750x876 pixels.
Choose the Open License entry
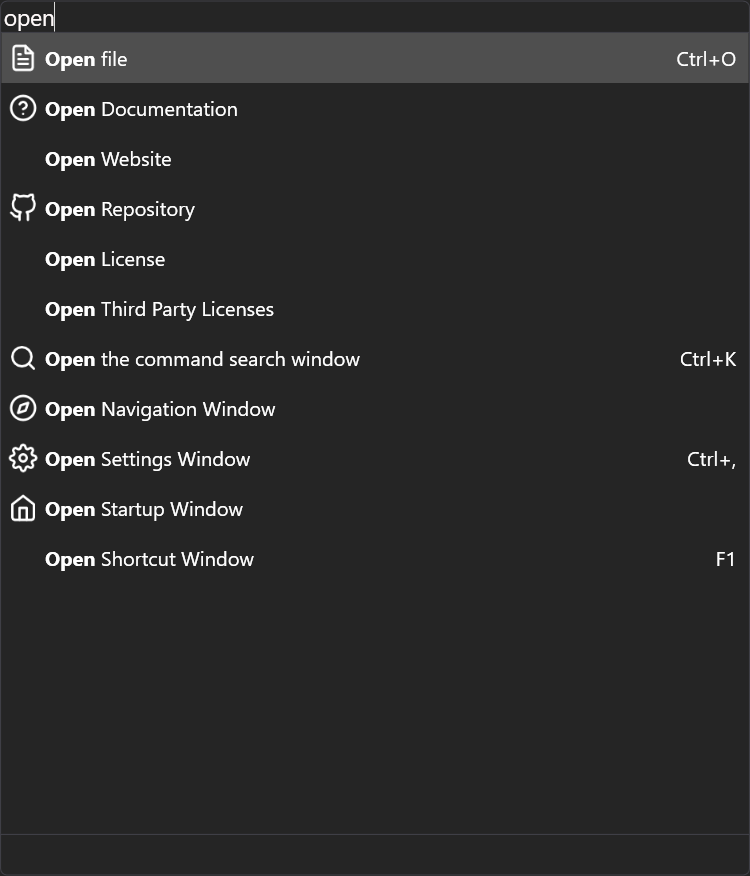point(105,259)
